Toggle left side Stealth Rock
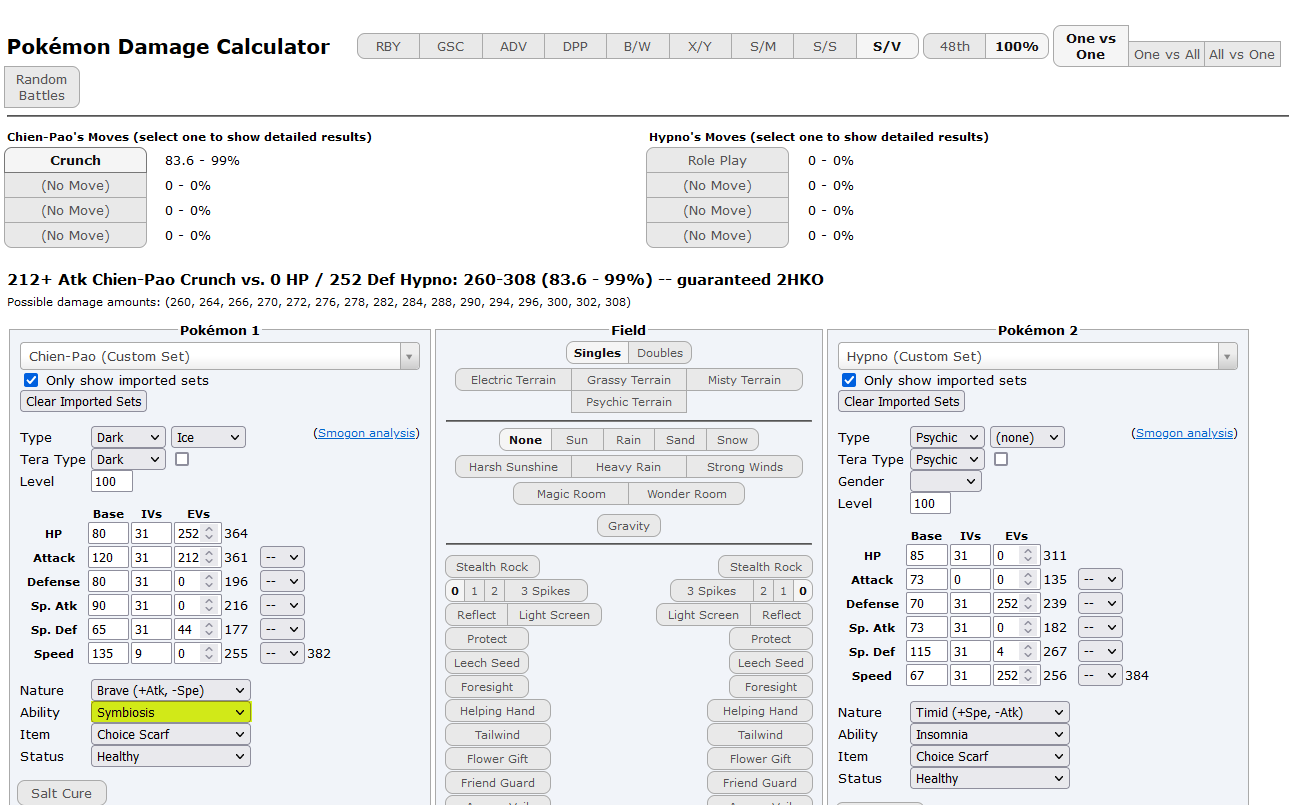Screen dimensions: 1289x805 [492, 566]
